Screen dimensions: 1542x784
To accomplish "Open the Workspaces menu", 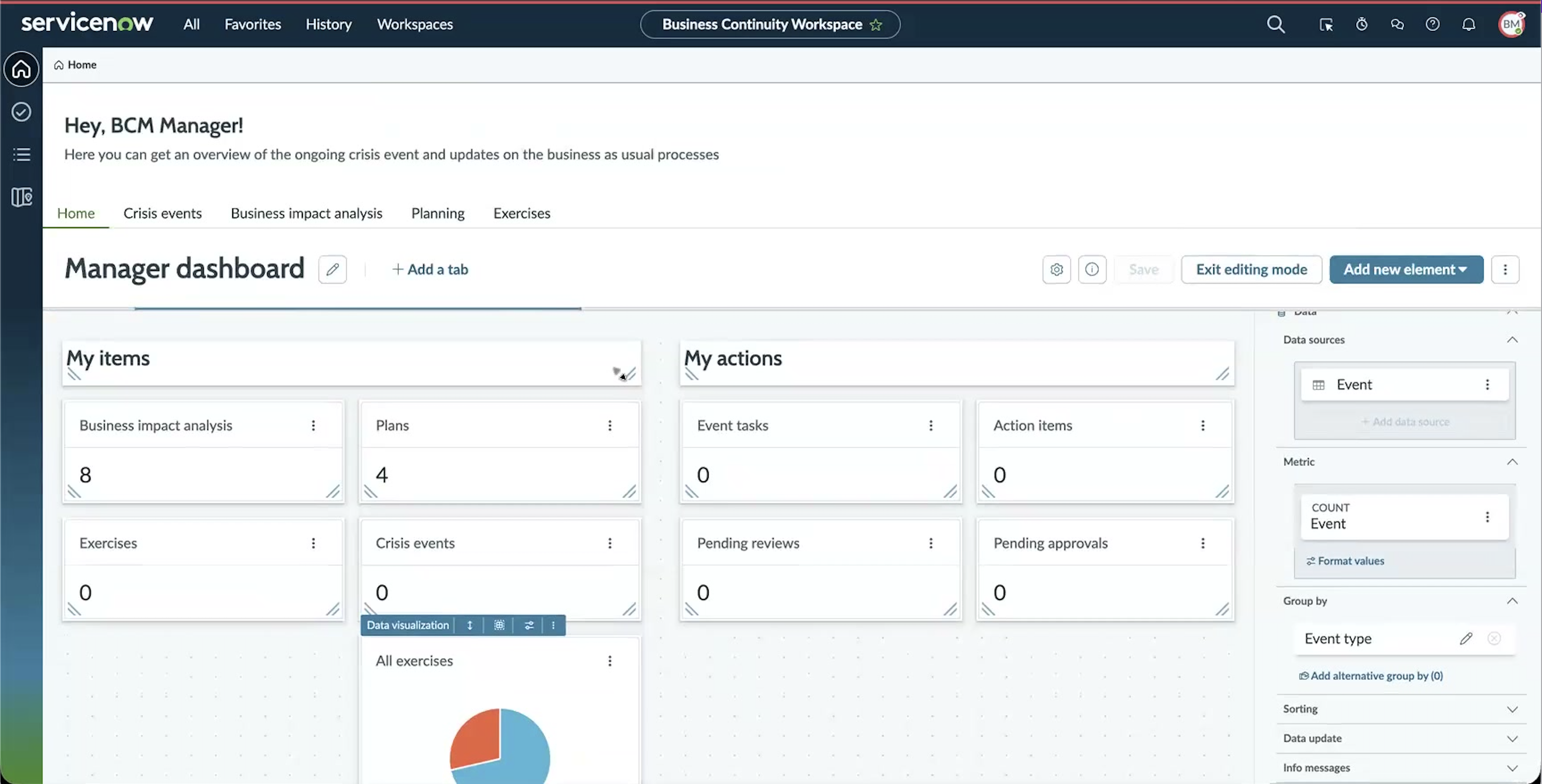I will point(415,24).
